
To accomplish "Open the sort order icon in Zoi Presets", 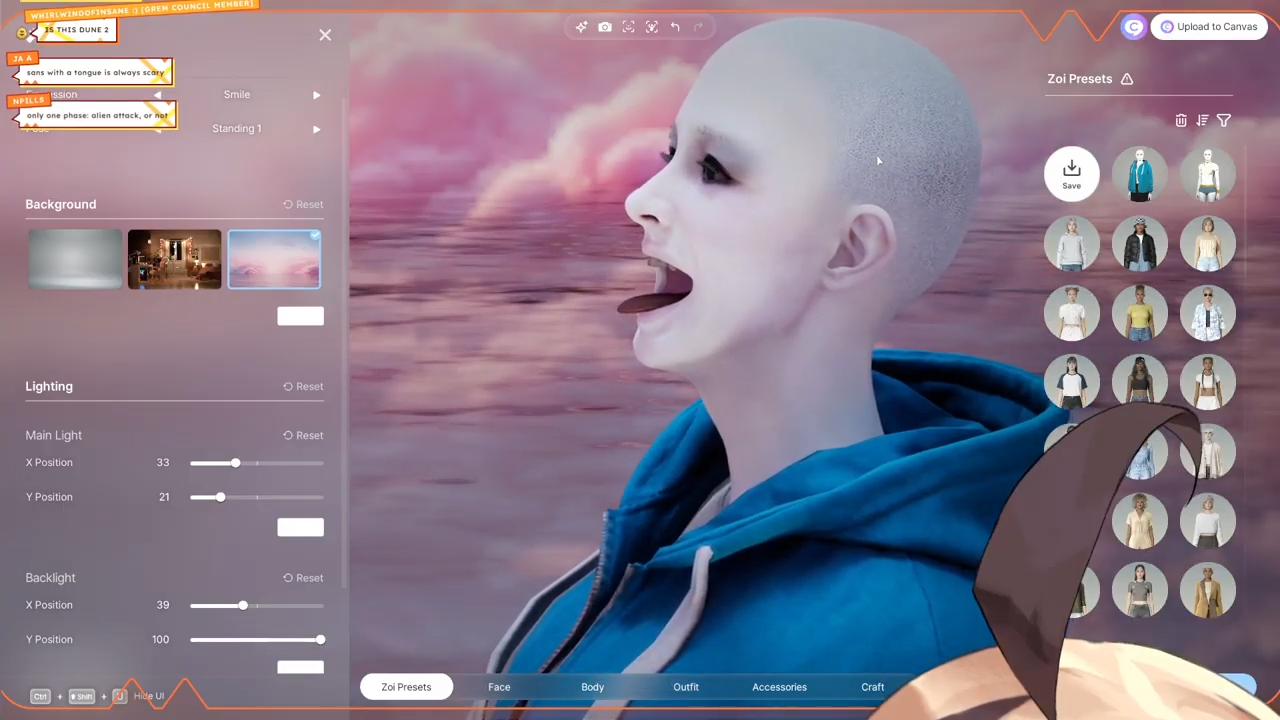I will [1202, 120].
